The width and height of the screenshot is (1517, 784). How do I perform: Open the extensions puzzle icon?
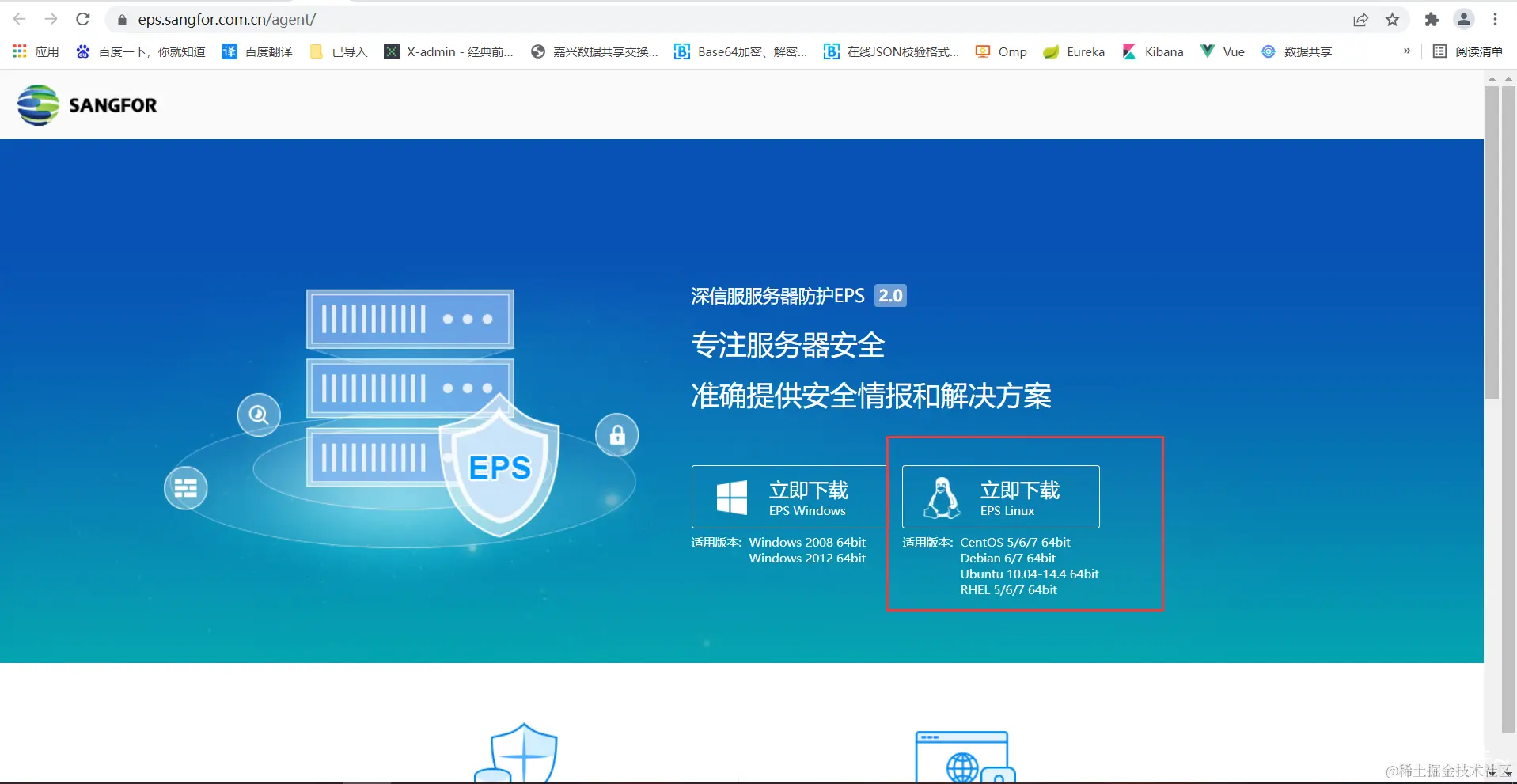(1432, 20)
